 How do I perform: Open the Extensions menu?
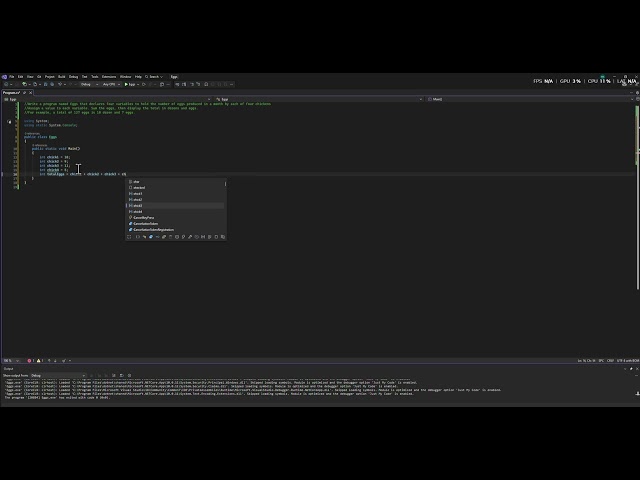[x=109, y=77]
